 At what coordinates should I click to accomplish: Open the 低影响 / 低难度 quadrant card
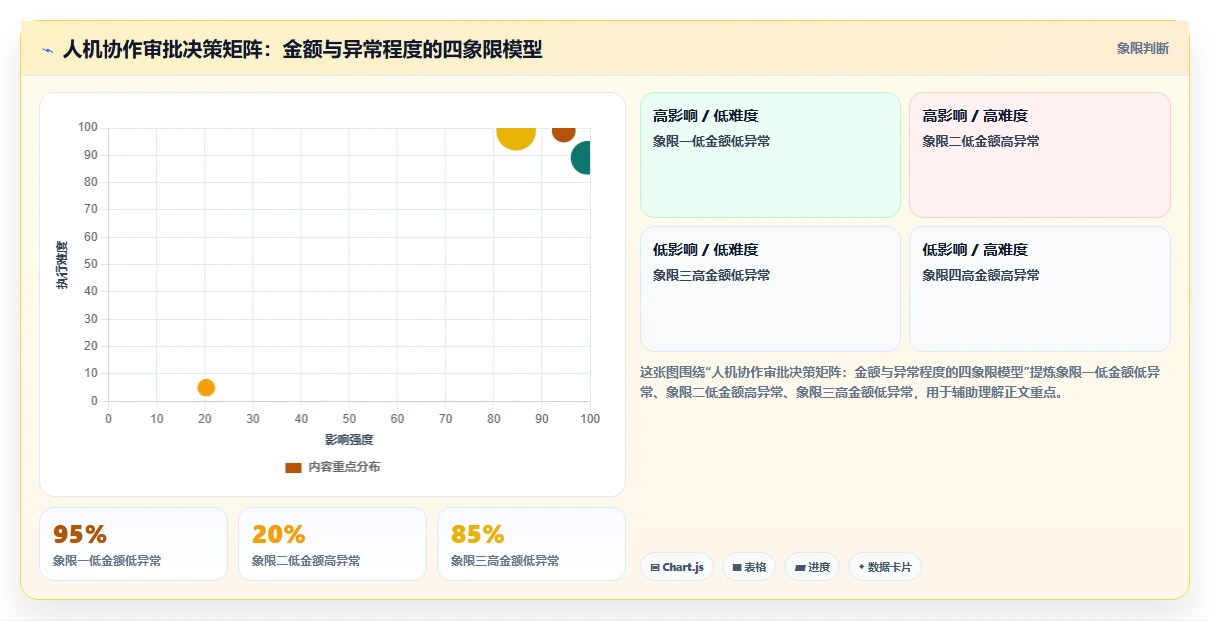(x=770, y=289)
